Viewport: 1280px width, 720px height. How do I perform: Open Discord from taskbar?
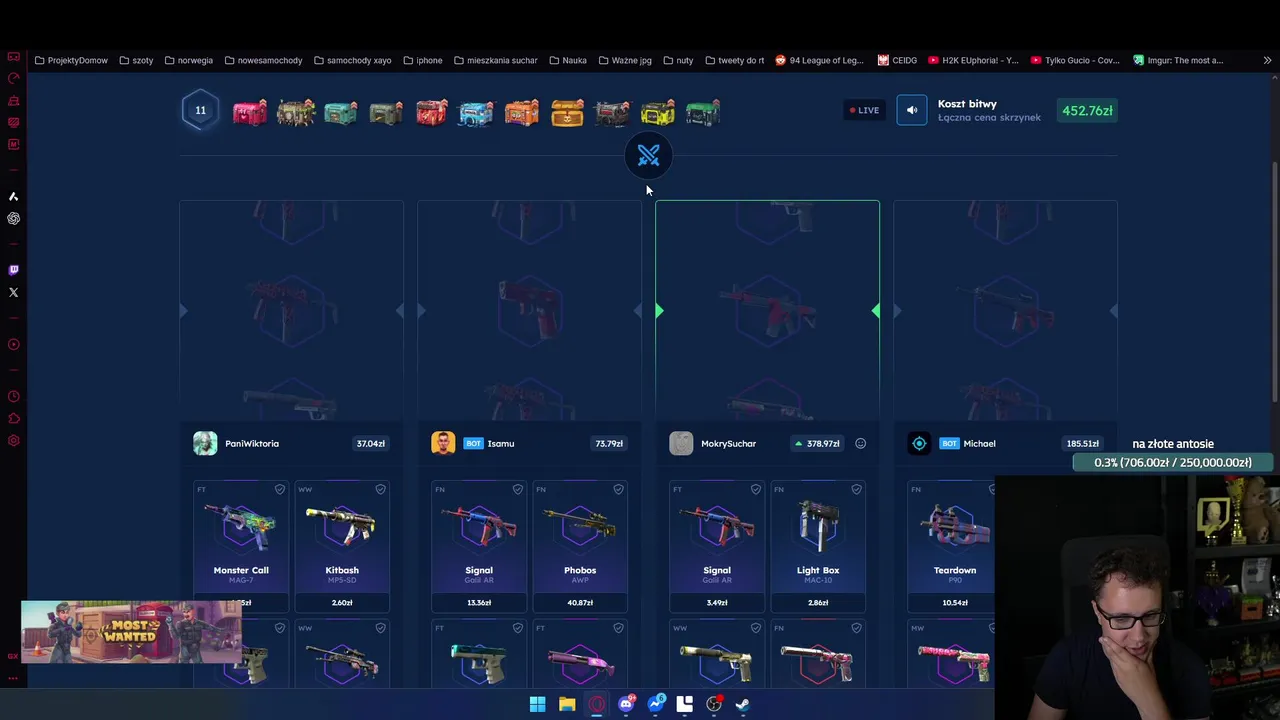point(626,704)
